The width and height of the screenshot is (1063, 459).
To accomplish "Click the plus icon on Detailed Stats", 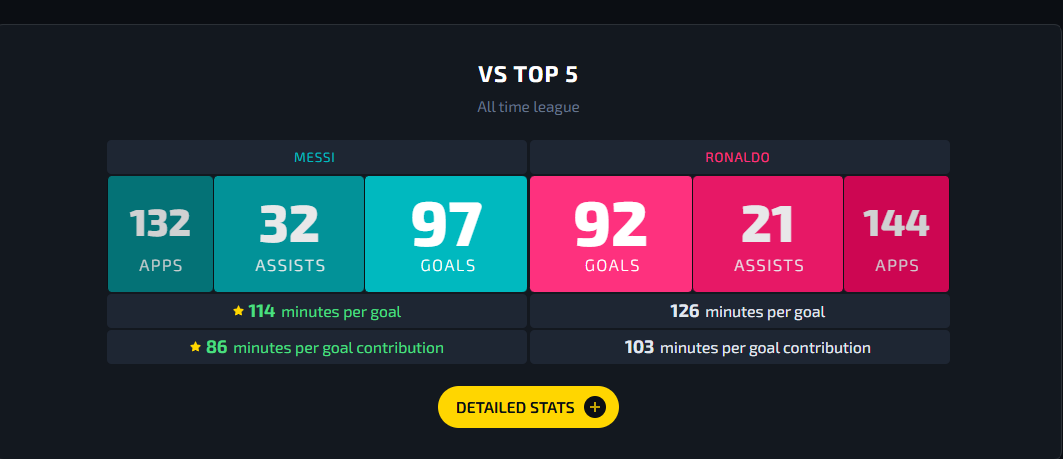I will pos(595,407).
